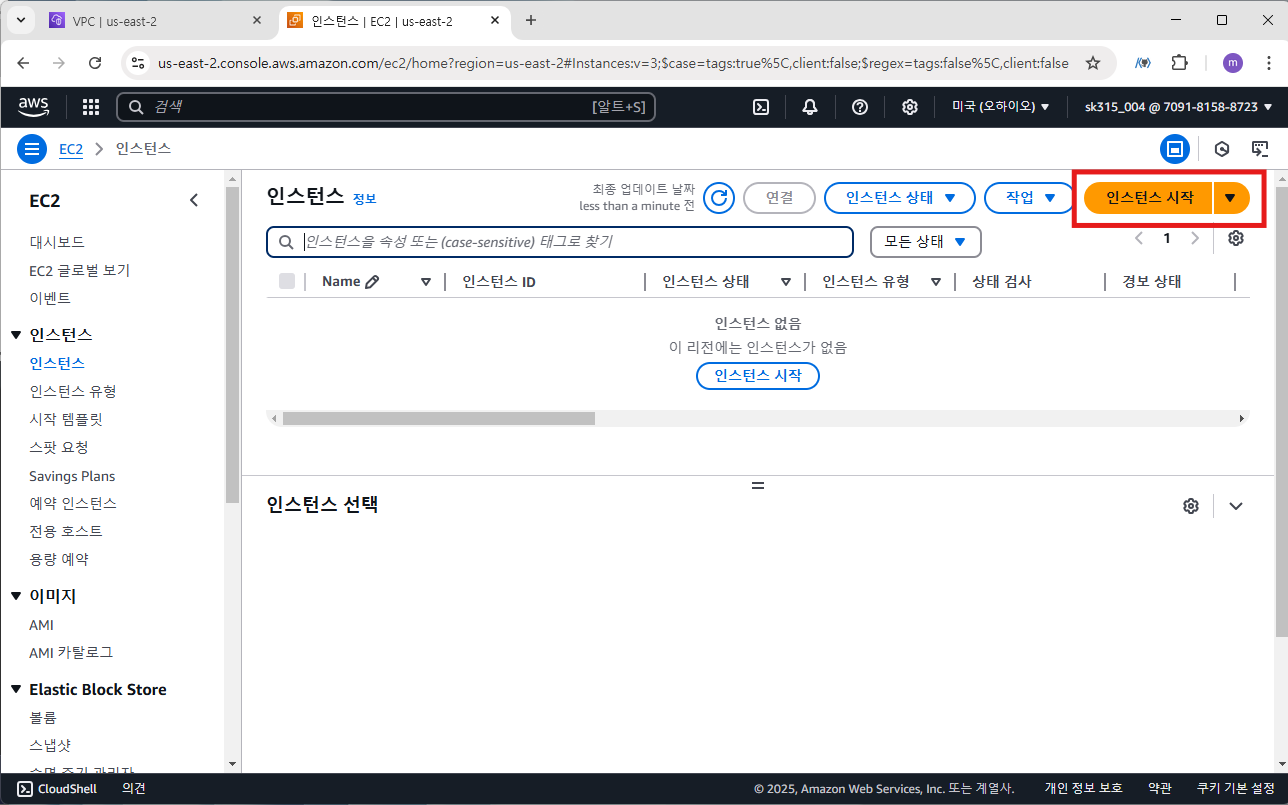Open the instances table preferences gear
This screenshot has height=805, width=1288.
(x=1236, y=238)
